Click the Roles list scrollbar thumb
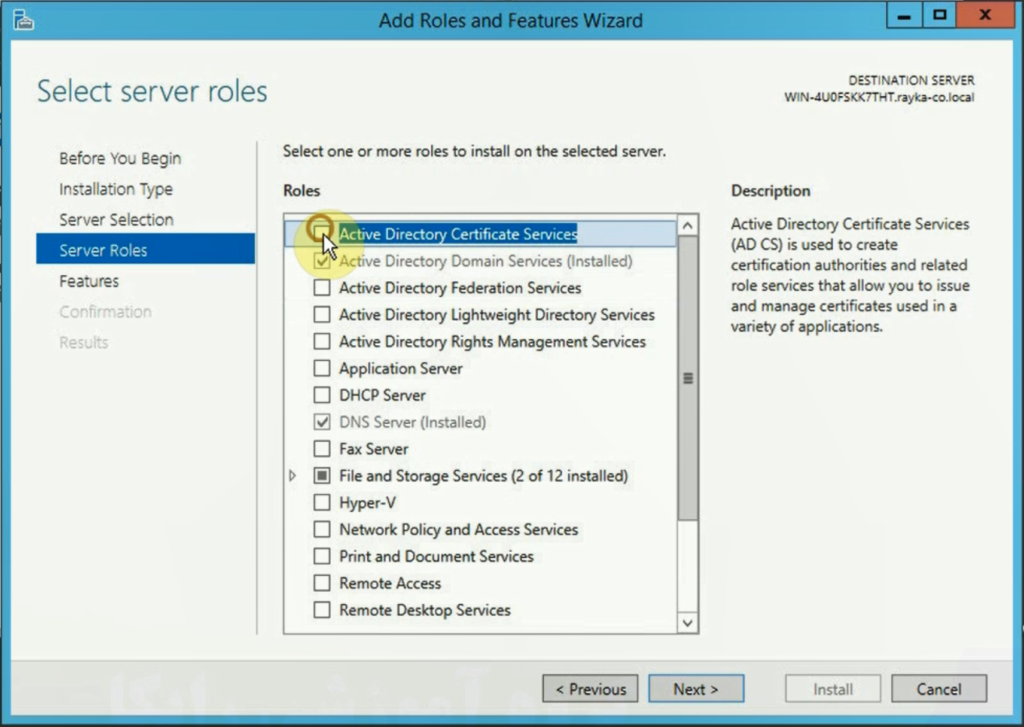1024x727 pixels. (688, 378)
